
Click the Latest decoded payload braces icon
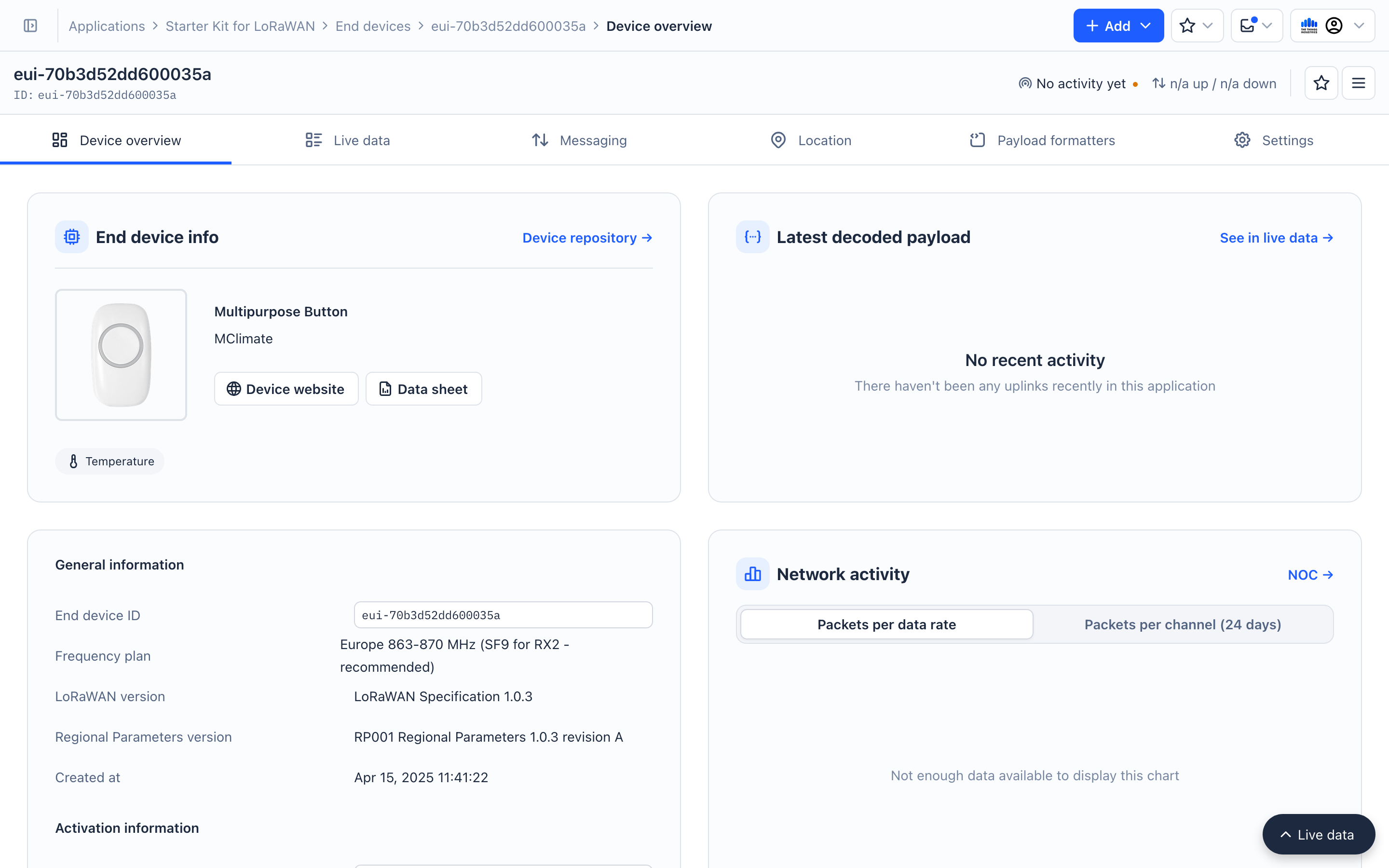(x=752, y=237)
